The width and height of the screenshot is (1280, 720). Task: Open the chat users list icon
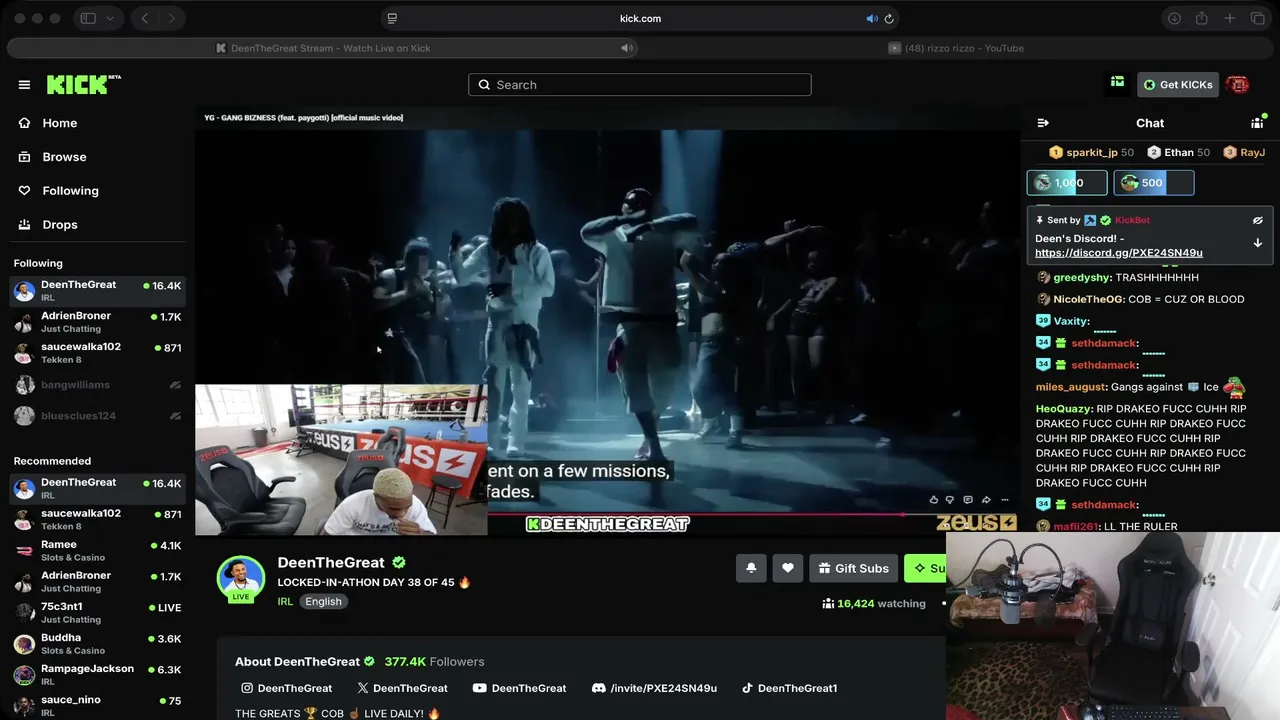1257,123
